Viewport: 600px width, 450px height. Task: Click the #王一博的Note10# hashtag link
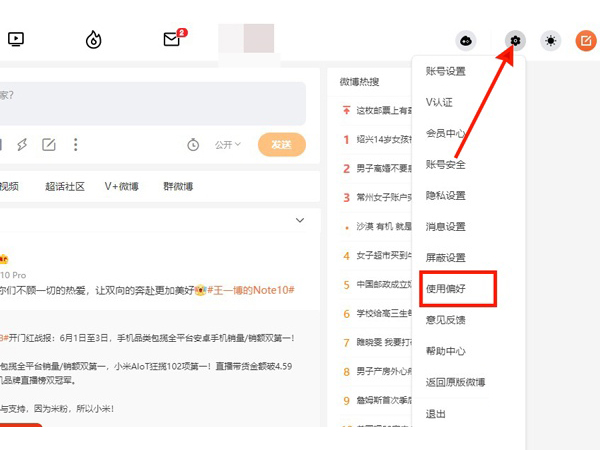pyautogui.click(x=248, y=290)
